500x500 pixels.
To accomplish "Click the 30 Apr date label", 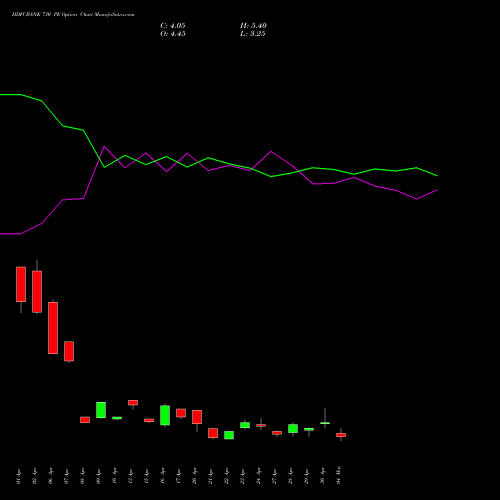I will tap(322, 476).
